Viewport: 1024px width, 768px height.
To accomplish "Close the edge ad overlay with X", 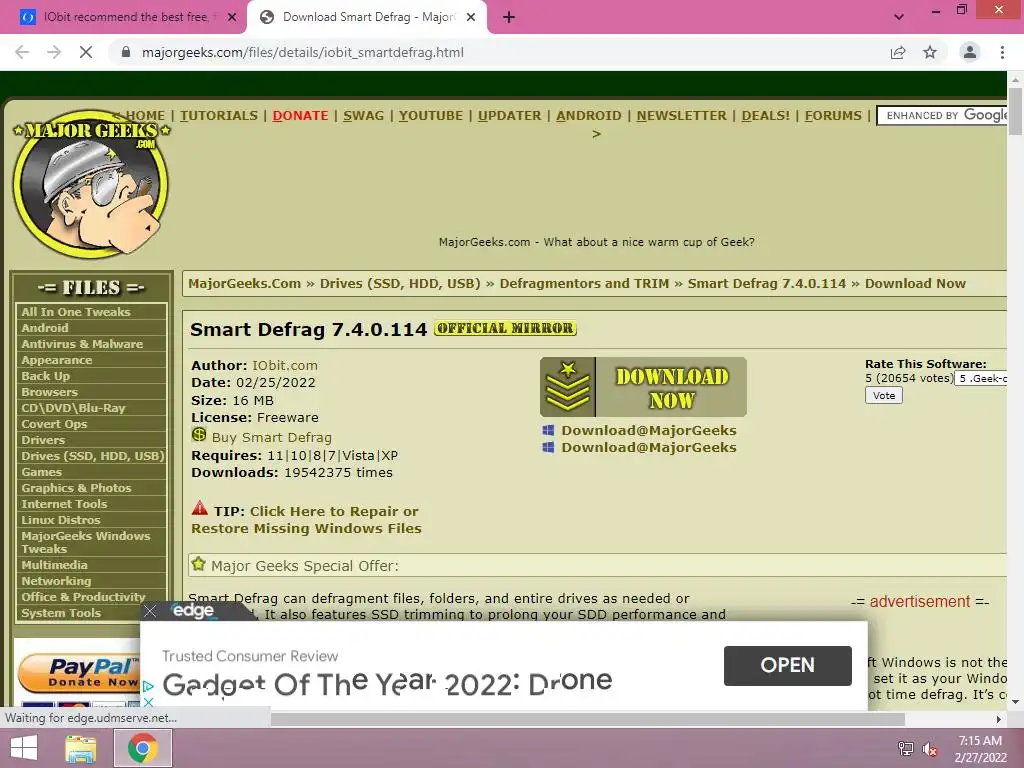I will (x=150, y=611).
